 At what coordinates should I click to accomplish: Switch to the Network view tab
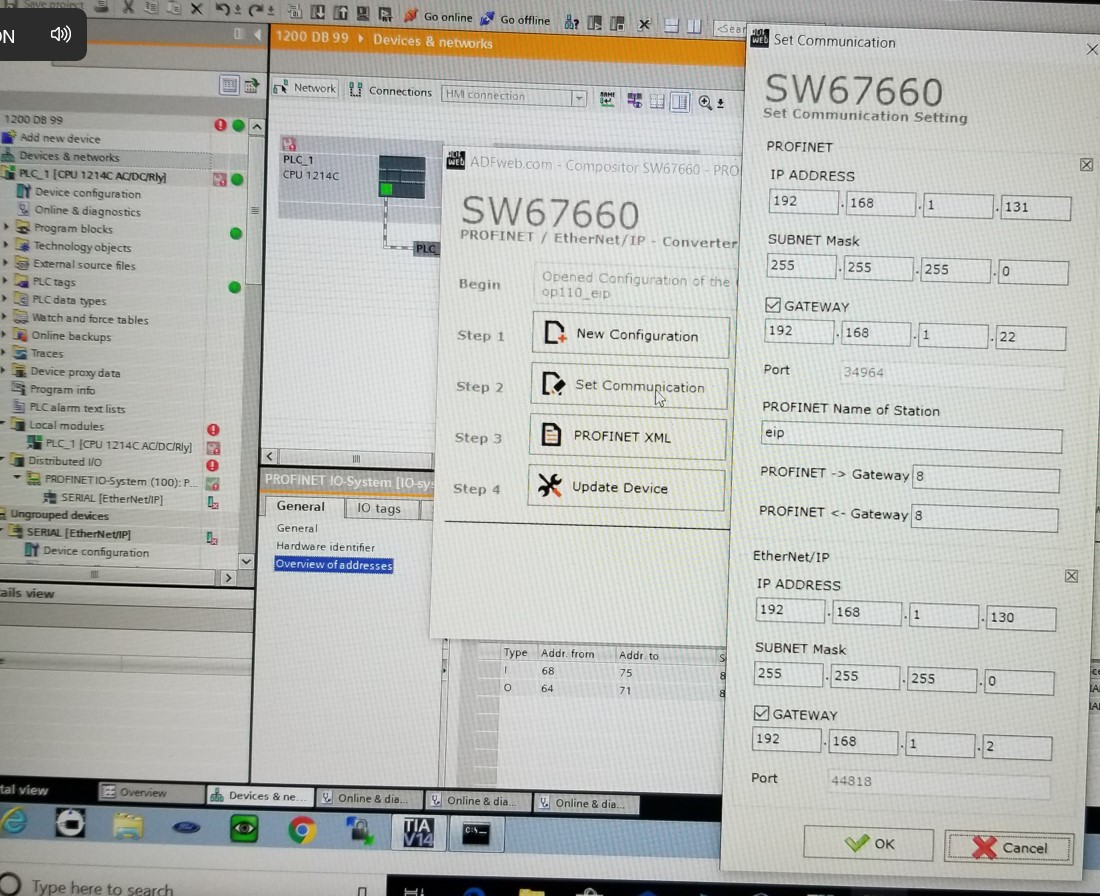[x=305, y=88]
